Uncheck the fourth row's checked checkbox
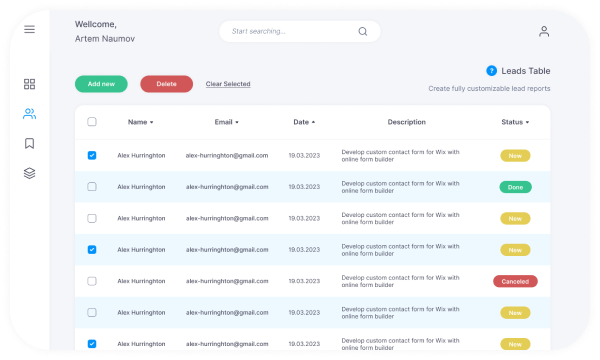The width and height of the screenshot is (600, 360). point(92,249)
